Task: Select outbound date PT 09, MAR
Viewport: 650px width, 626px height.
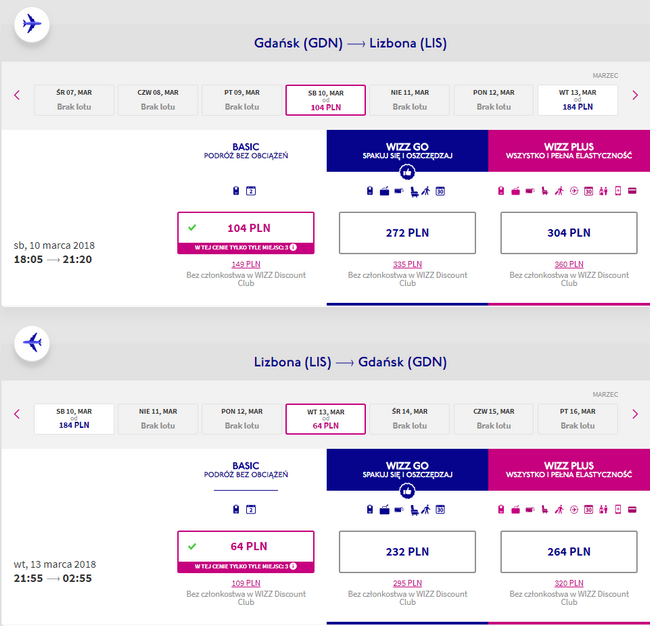Action: [242, 100]
